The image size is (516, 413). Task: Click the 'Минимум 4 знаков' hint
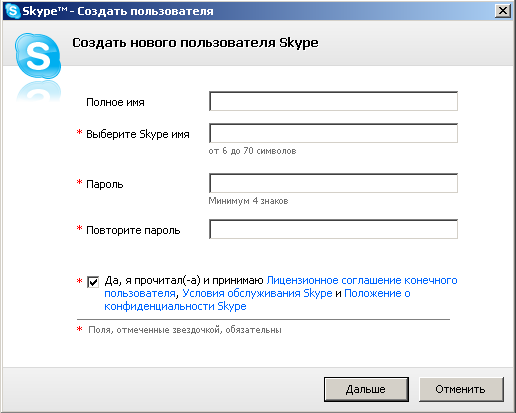pyautogui.click(x=248, y=201)
